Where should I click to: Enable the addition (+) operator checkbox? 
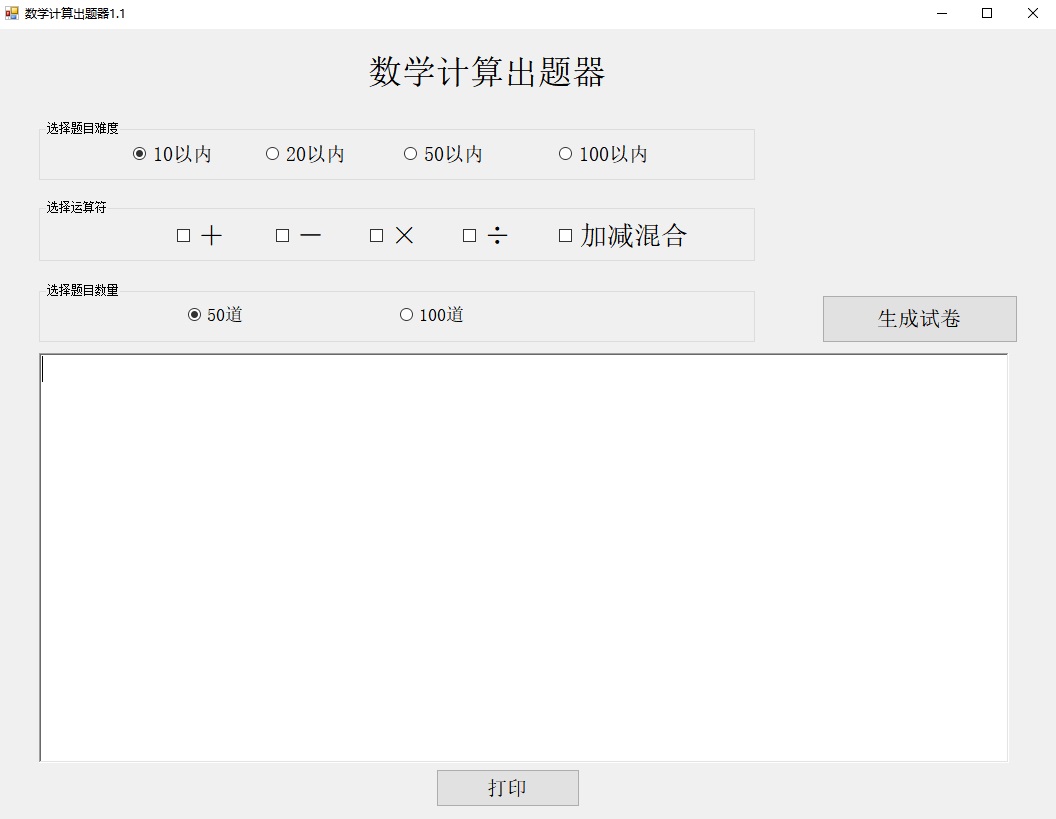[x=199, y=235]
